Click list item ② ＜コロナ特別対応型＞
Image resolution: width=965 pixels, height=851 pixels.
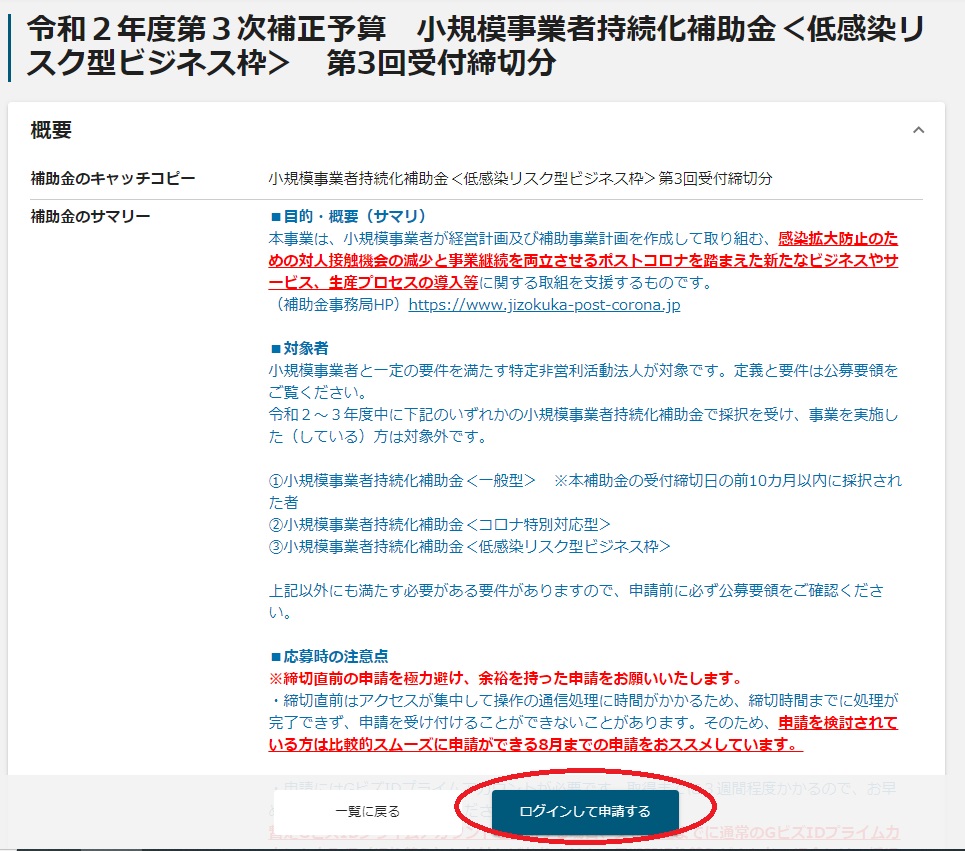click(x=439, y=524)
